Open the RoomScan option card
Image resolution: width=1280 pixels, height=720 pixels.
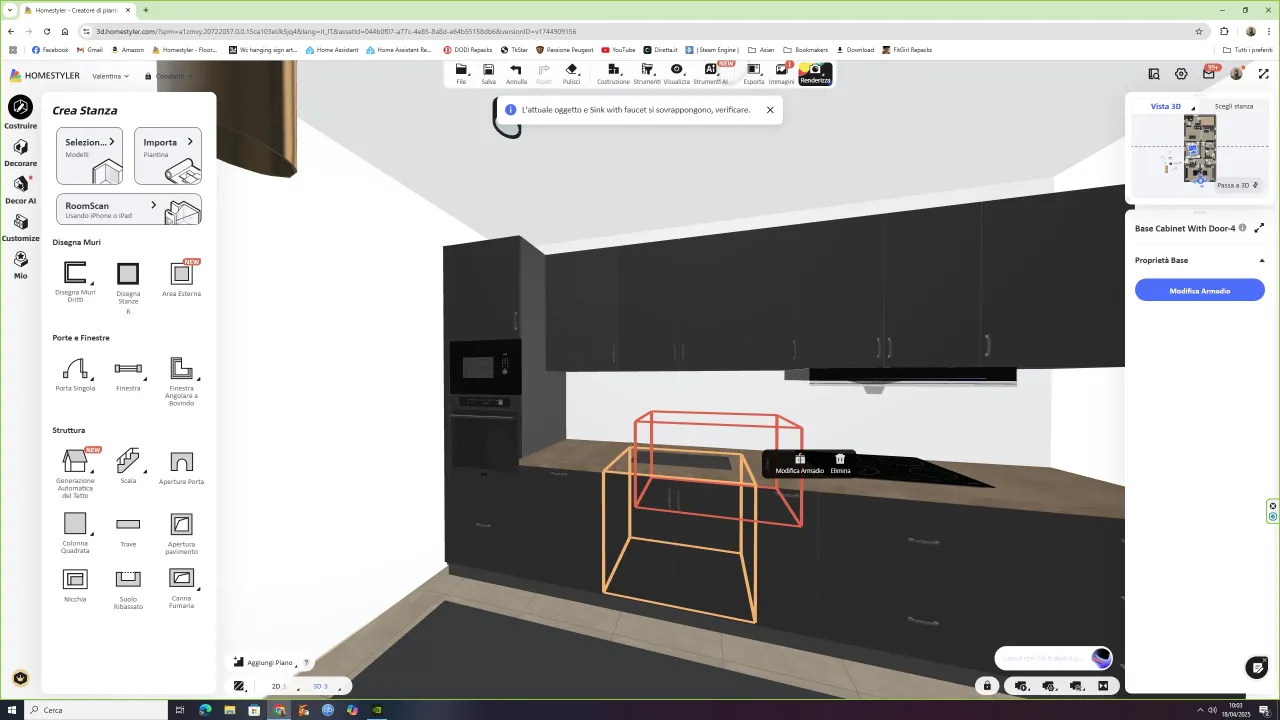click(x=129, y=209)
